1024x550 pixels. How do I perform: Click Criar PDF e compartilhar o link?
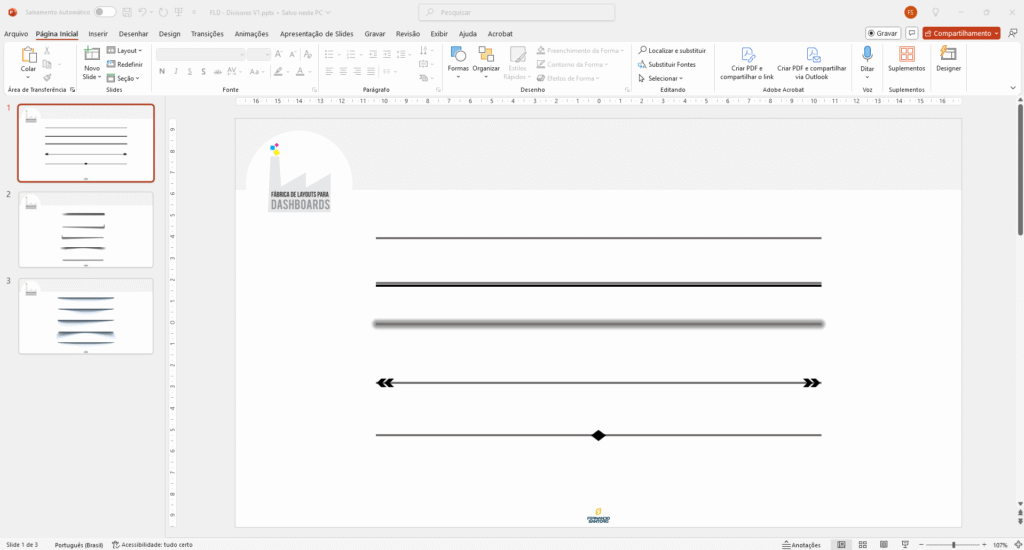[746, 62]
